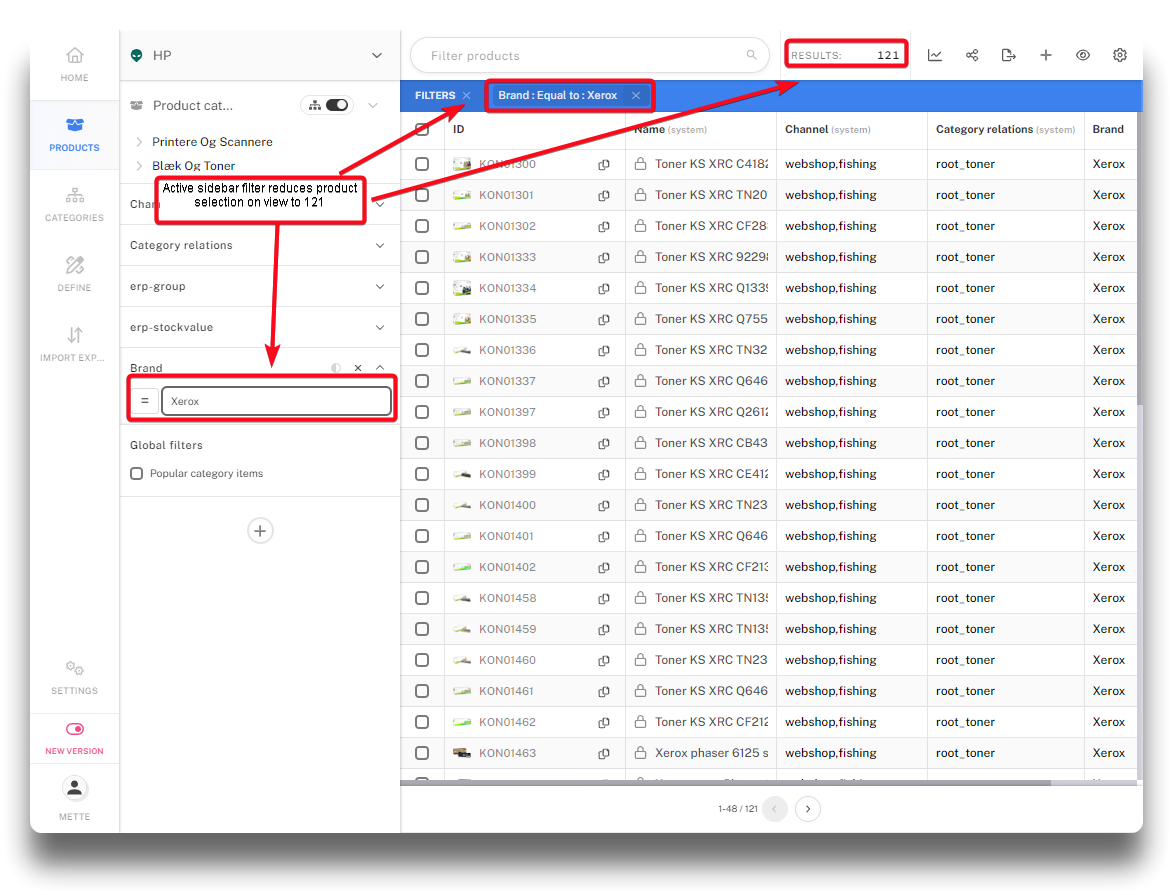Clear the Brand sidebar filter with X
The height and width of the screenshot is (895, 1173).
[358, 368]
